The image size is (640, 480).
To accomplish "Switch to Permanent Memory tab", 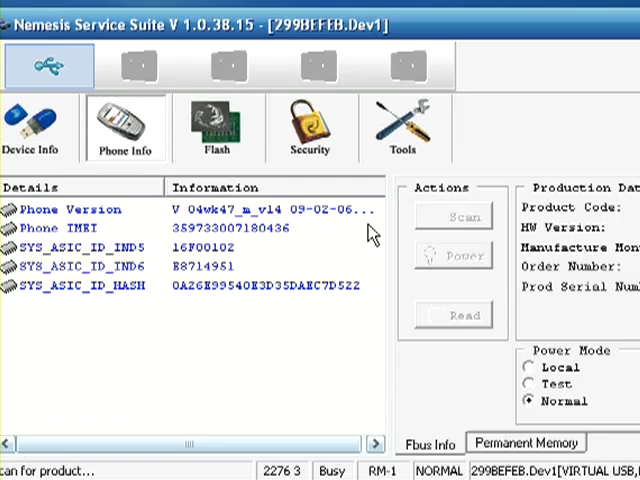I will (x=526, y=443).
